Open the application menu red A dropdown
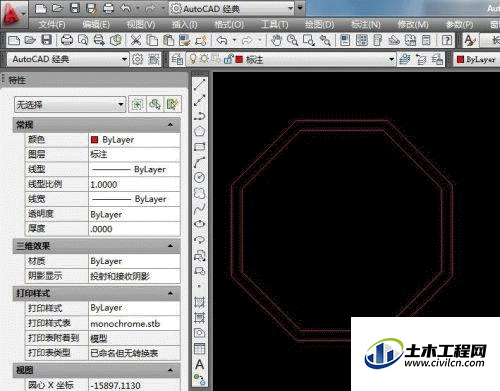Screen dimensions: 500x391 tap(14, 14)
